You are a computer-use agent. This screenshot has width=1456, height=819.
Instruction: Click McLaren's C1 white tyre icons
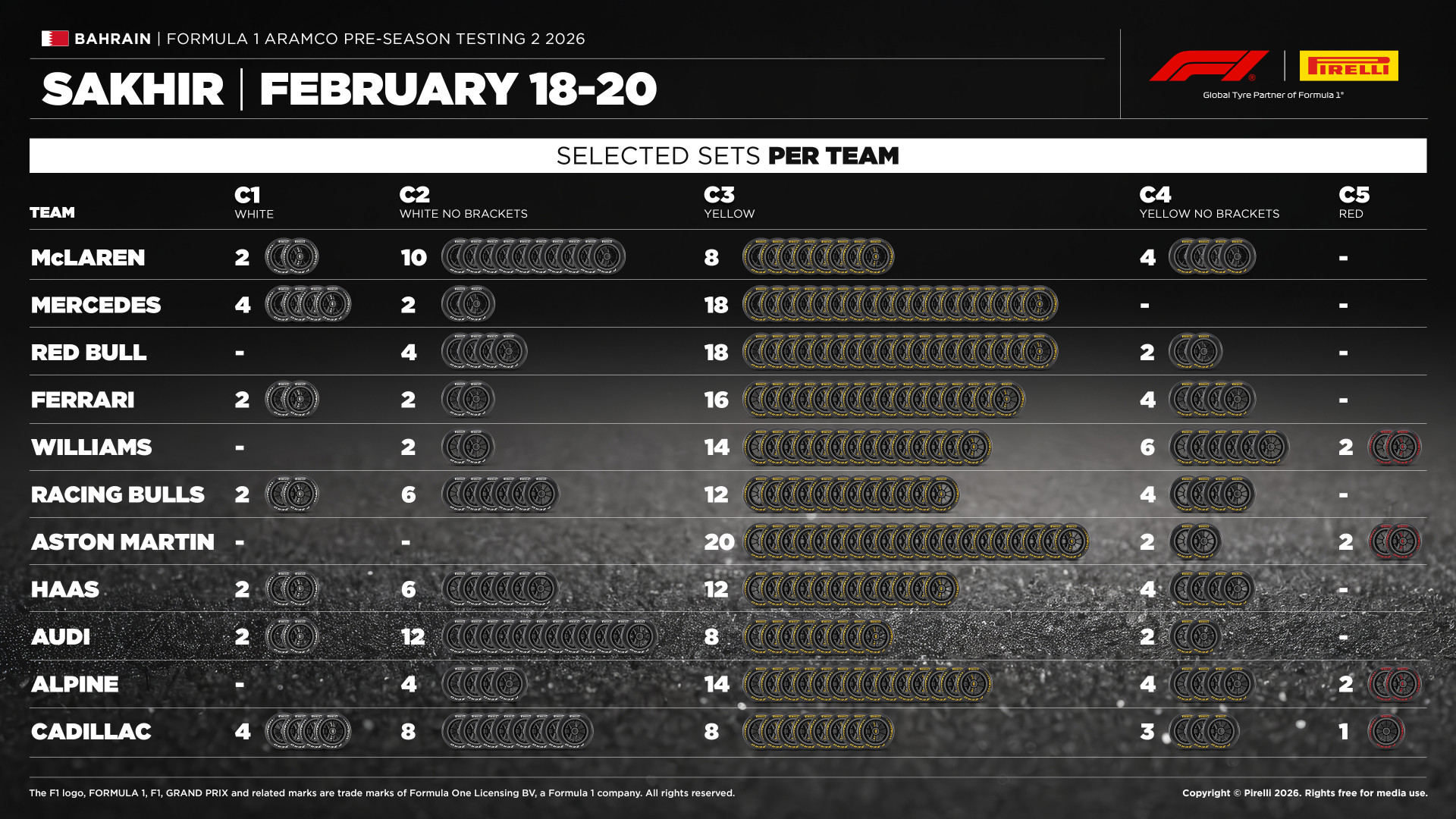(292, 257)
